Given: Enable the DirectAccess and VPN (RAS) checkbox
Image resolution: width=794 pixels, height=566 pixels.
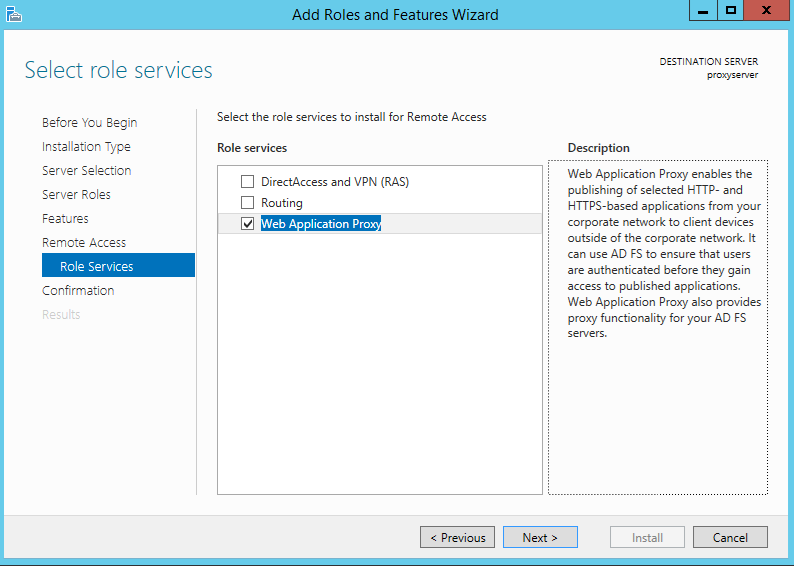Looking at the screenshot, I should pyautogui.click(x=247, y=182).
